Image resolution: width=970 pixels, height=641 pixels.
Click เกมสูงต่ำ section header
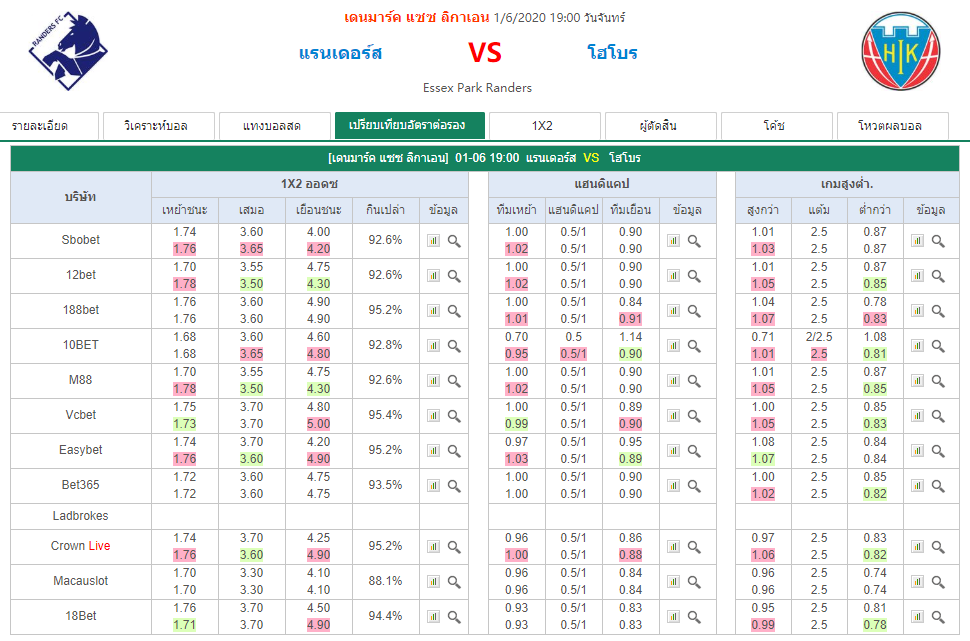click(847, 184)
